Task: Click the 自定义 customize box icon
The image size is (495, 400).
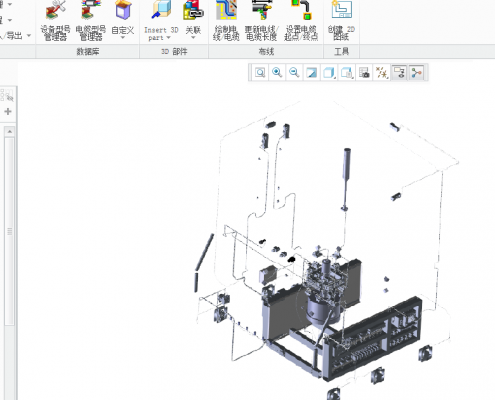Action: coord(123,10)
